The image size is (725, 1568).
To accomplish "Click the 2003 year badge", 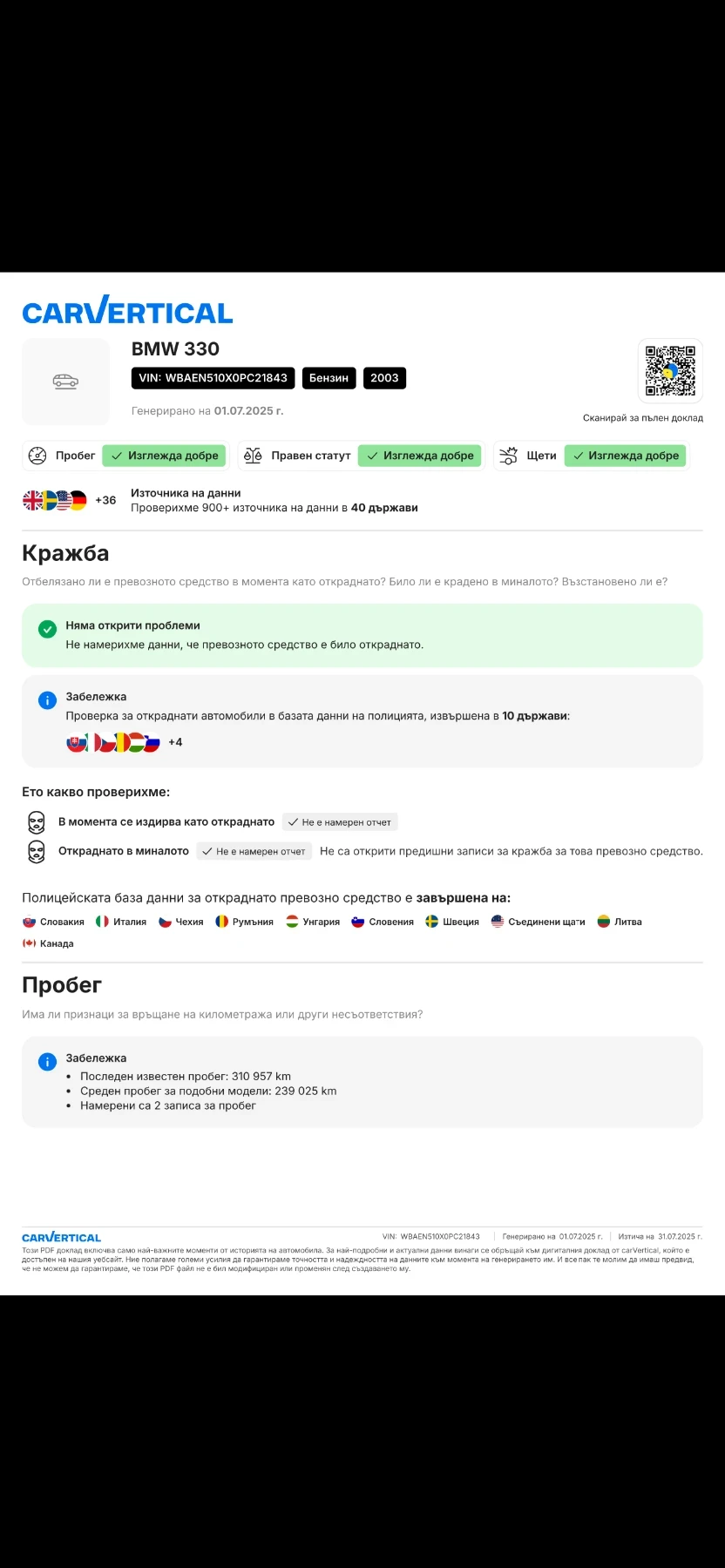I will click(x=384, y=378).
